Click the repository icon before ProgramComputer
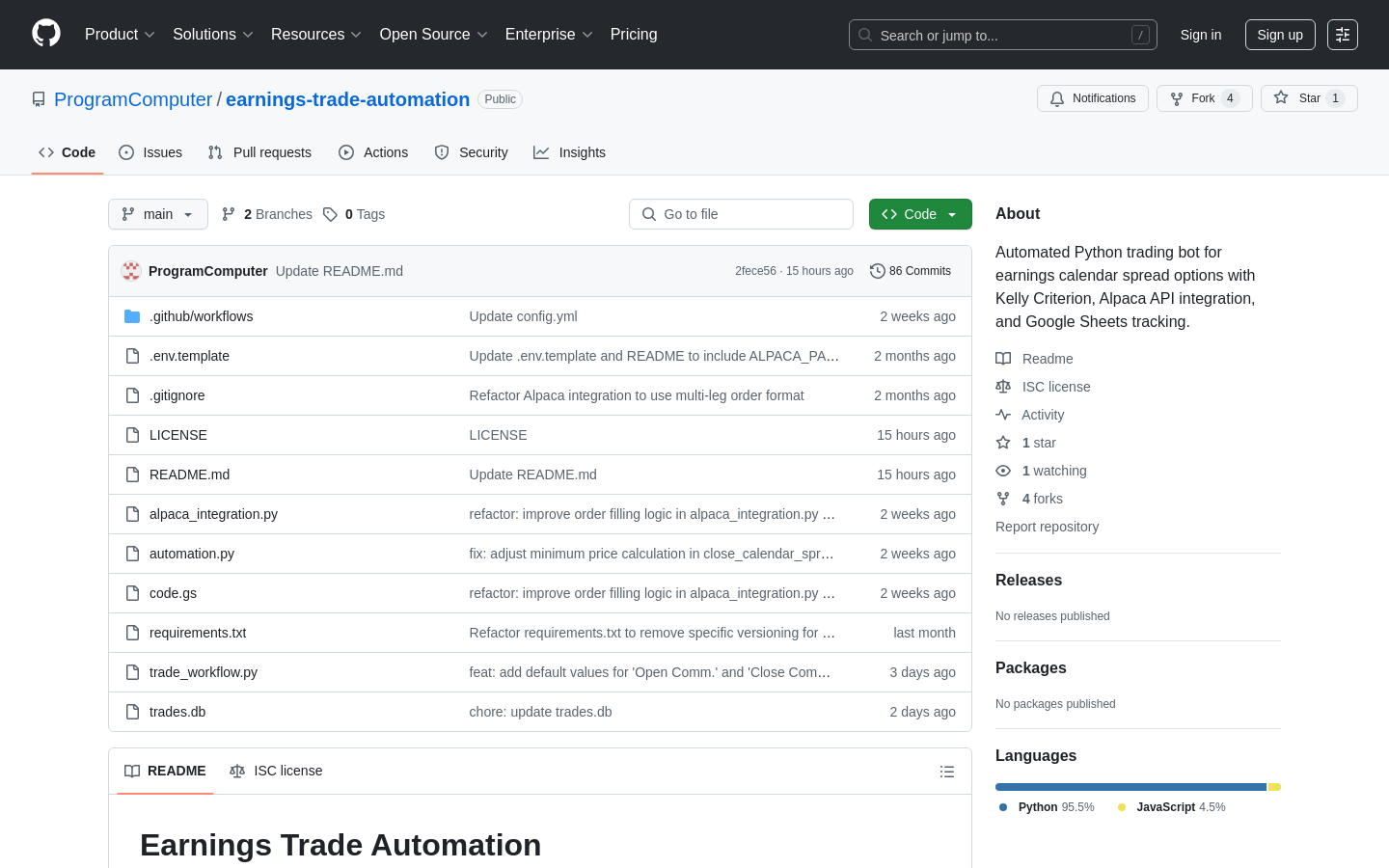Screen dimensions: 1389x868 click(39, 99)
